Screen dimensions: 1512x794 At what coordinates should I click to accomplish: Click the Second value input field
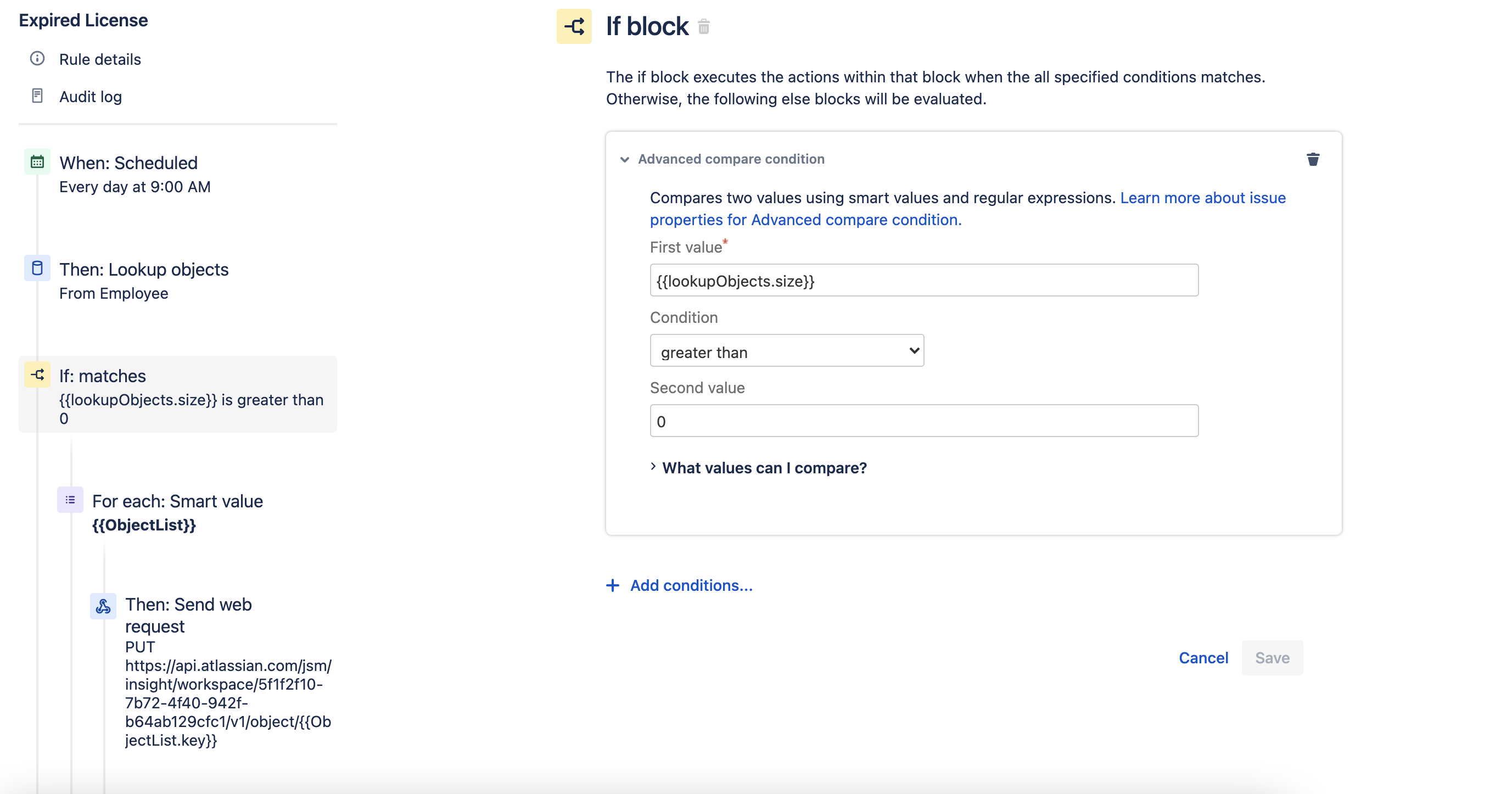click(x=923, y=421)
